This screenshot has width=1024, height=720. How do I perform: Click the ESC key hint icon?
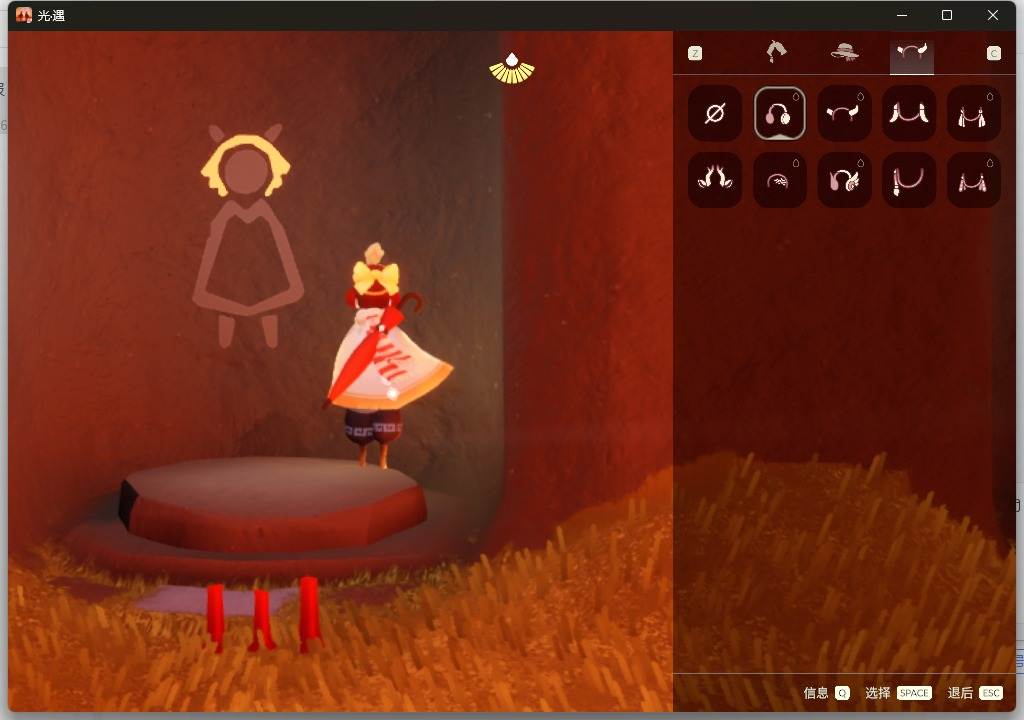click(991, 693)
